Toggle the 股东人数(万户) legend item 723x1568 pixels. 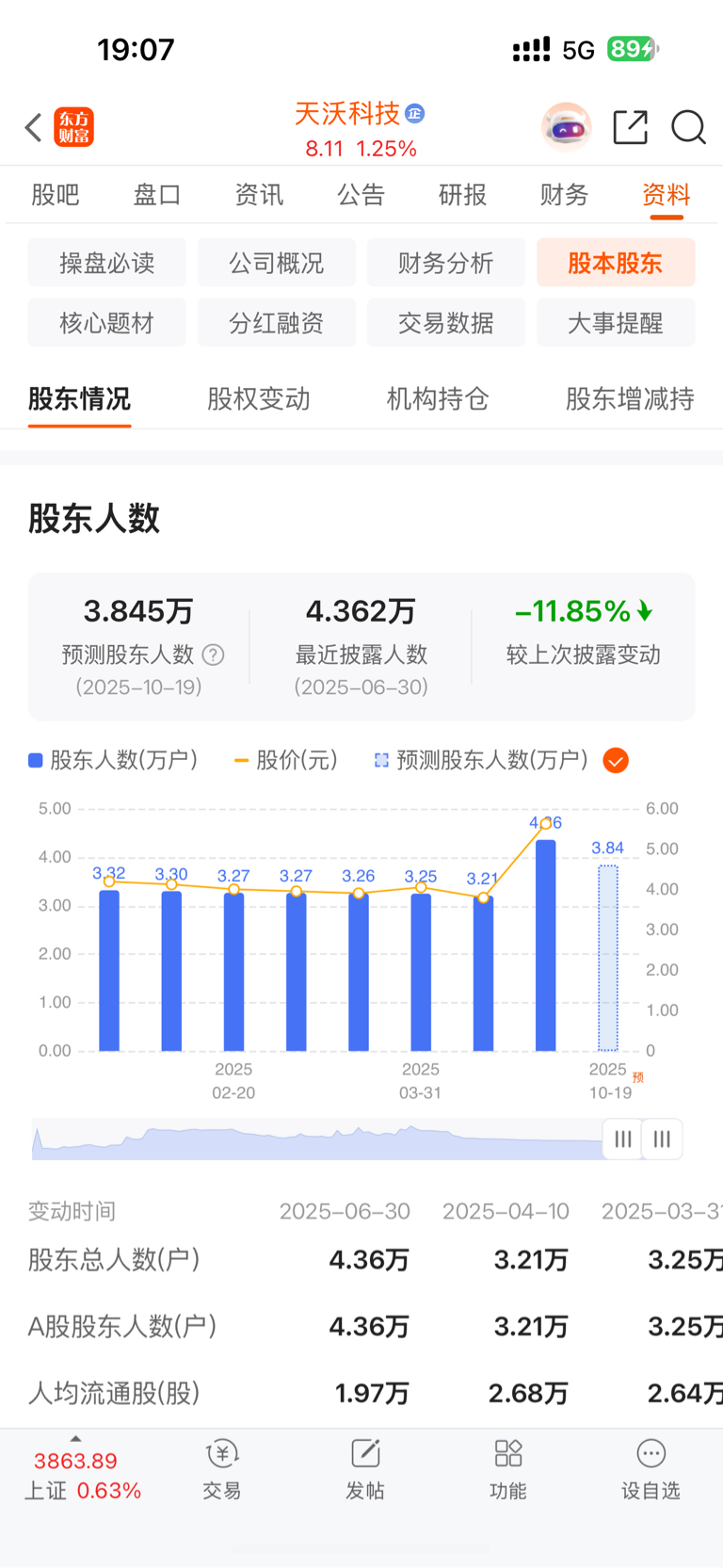114,760
